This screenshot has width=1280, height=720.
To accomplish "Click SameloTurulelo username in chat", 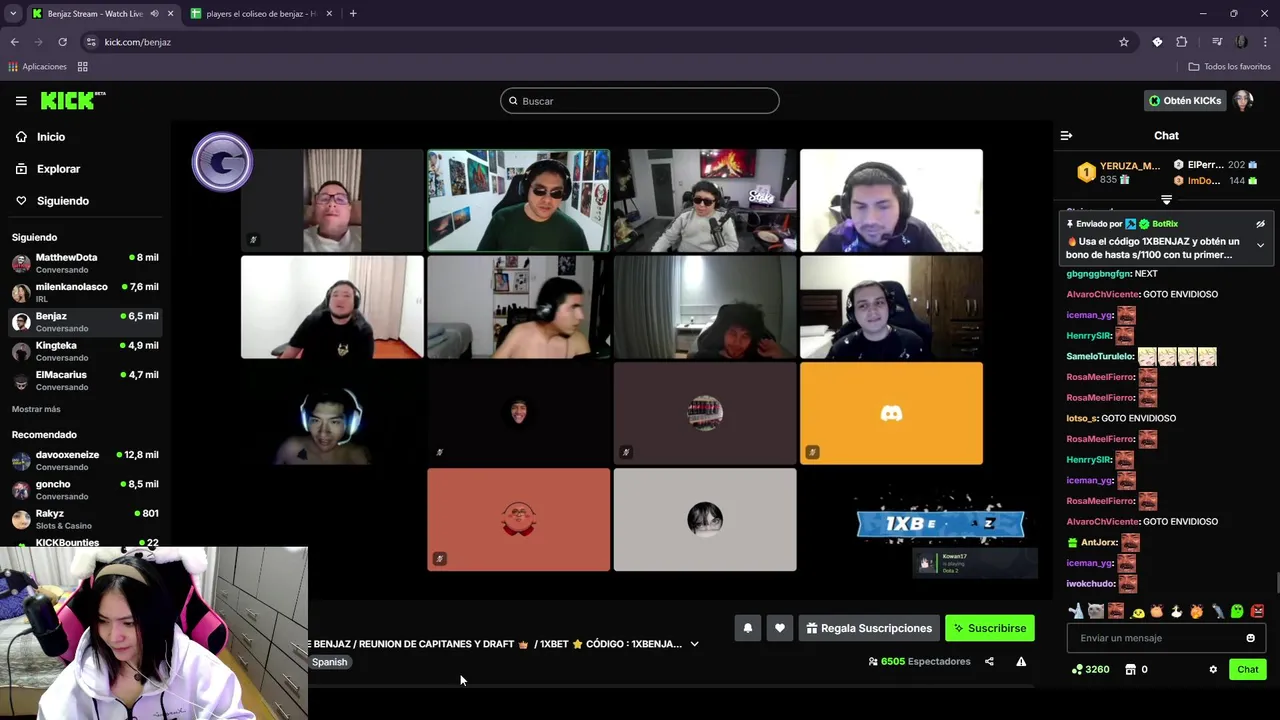I will click(x=1100, y=356).
